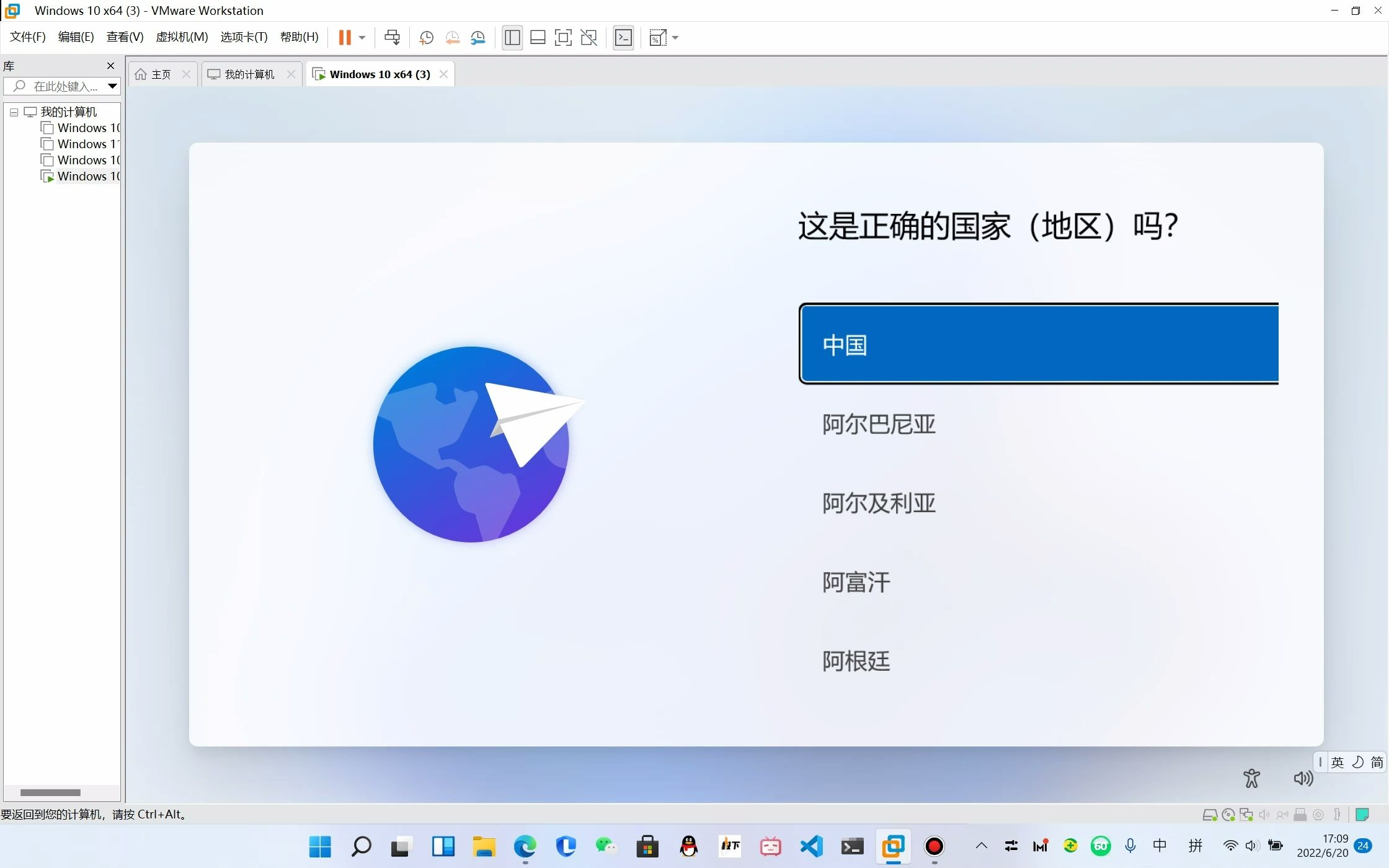This screenshot has width=1389, height=868.
Task: Select 中国 as the country
Action: (x=1039, y=344)
